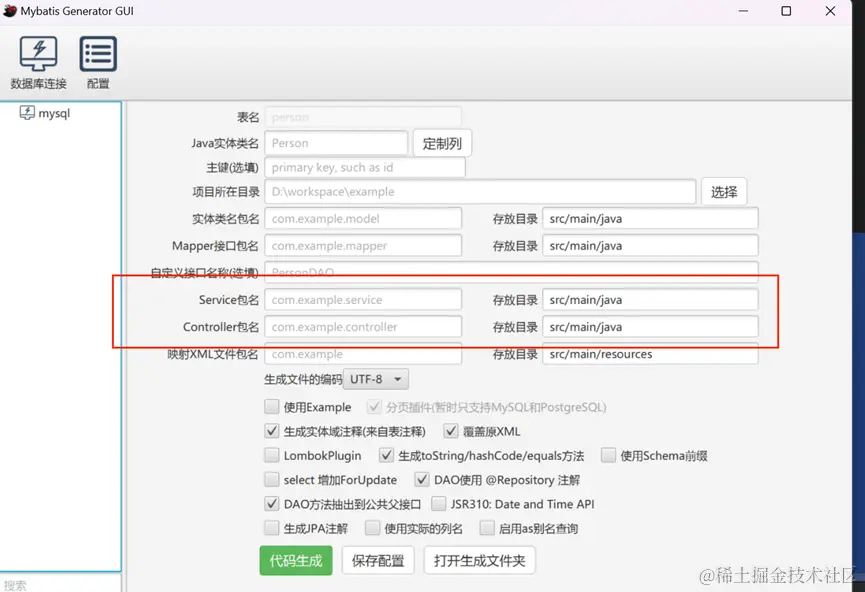
Task: Click the 映射XML文件包名 input field
Action: click(x=363, y=354)
